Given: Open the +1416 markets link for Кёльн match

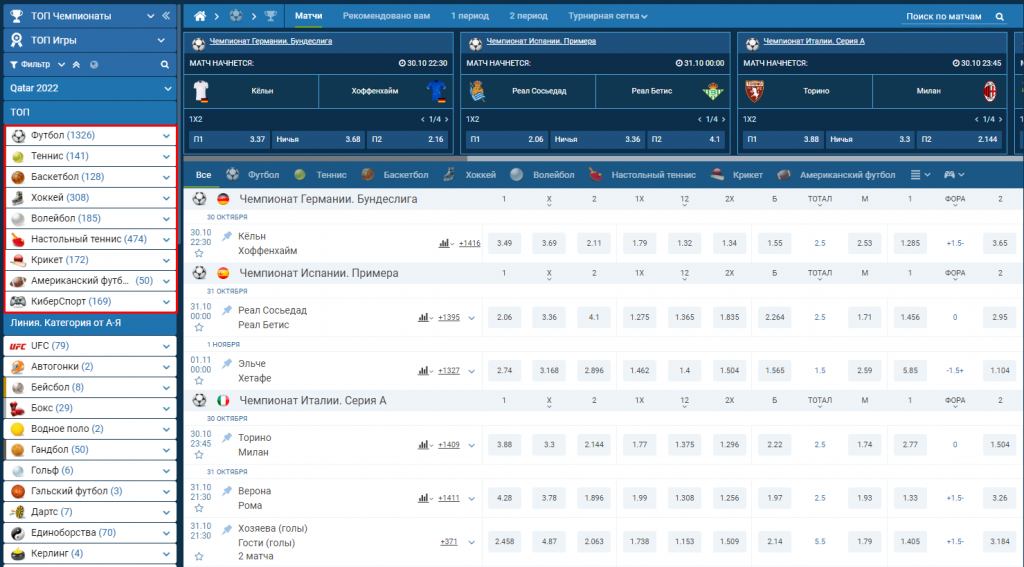Looking at the screenshot, I should tap(469, 243).
